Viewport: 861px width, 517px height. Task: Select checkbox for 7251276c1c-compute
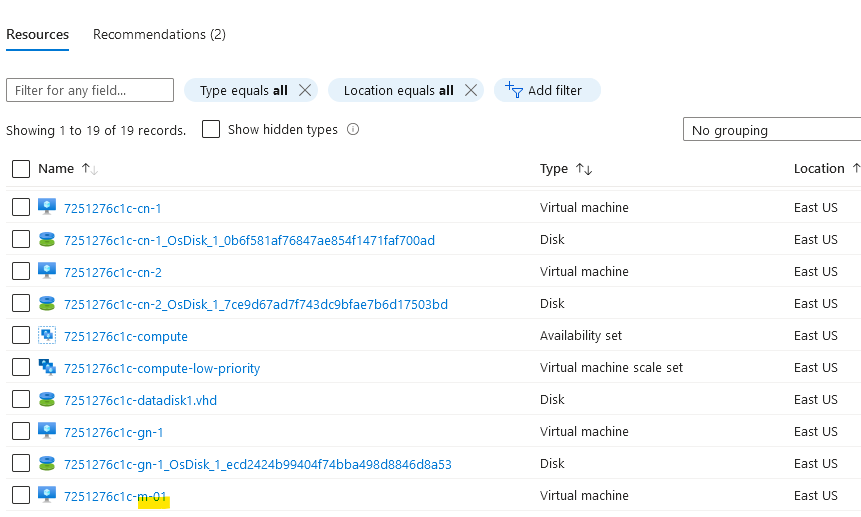tap(21, 335)
